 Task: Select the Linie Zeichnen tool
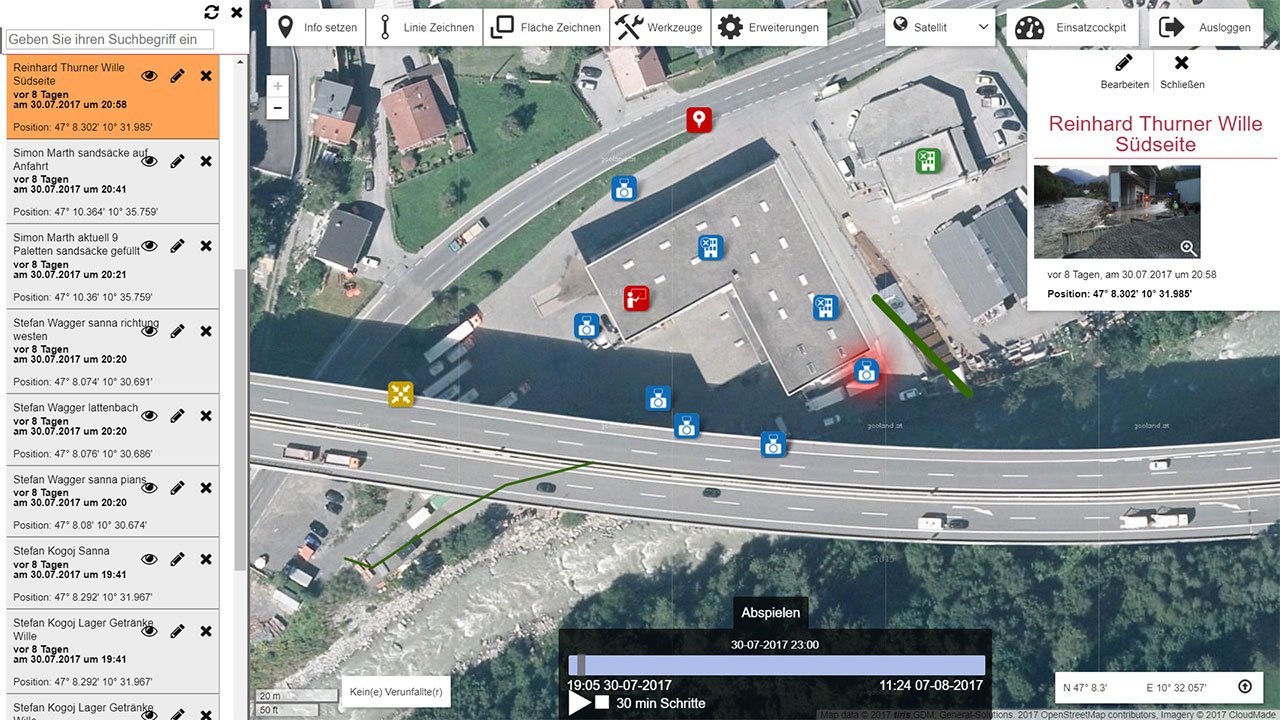pos(425,28)
